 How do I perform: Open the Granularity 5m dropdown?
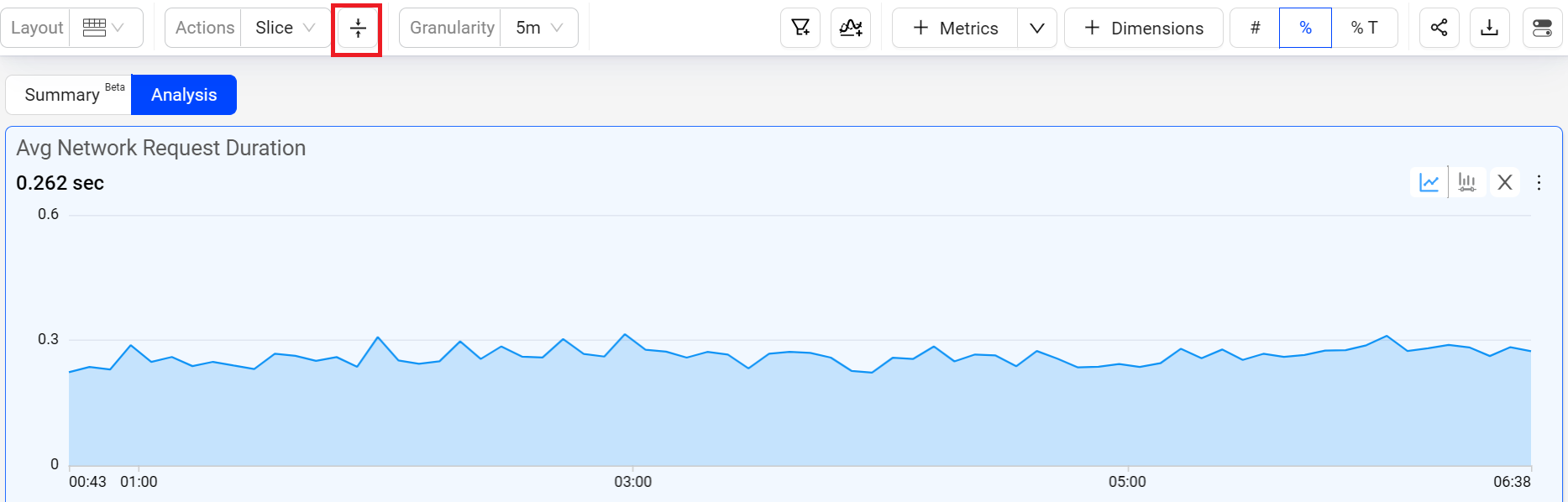click(x=538, y=28)
